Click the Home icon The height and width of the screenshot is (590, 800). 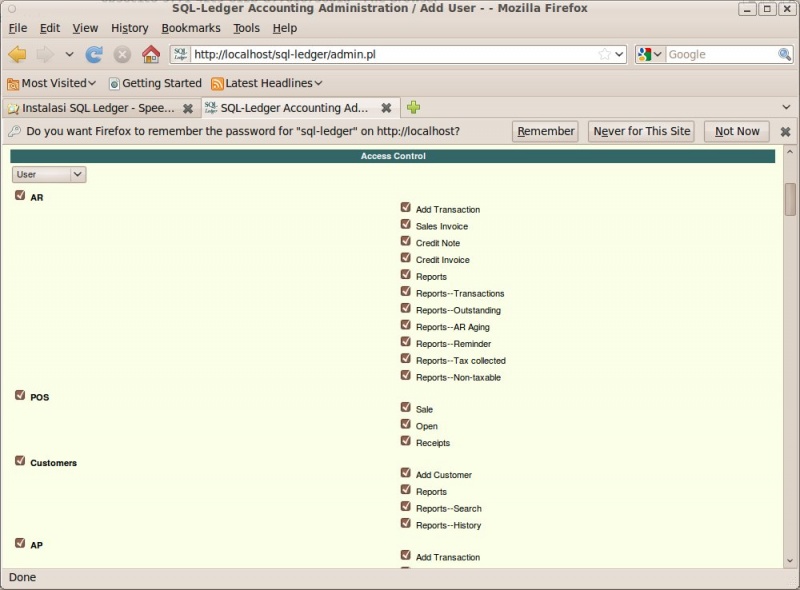(150, 54)
